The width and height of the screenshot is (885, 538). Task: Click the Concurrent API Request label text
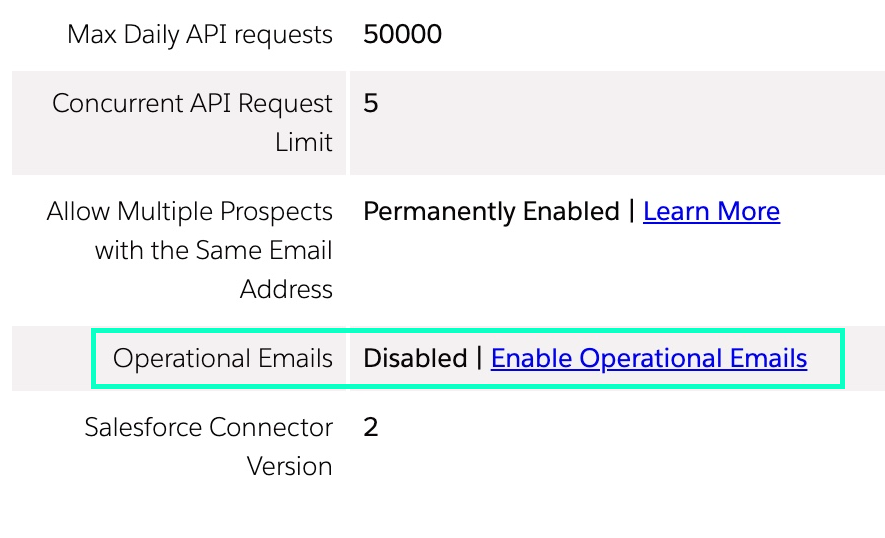click(x=192, y=103)
